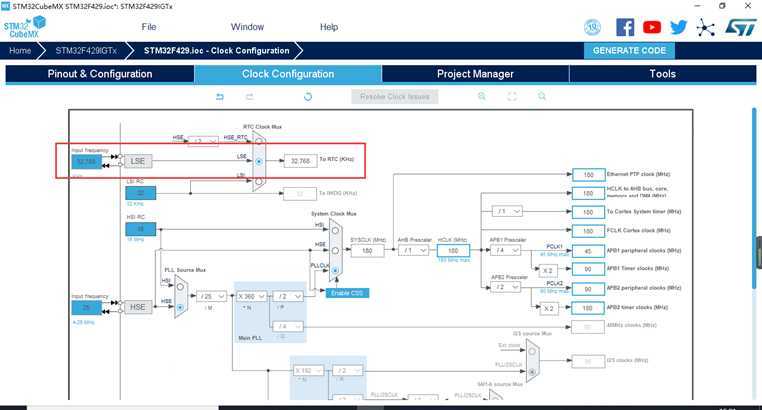Click the SYSCLK (MHz) value box

click(x=367, y=251)
